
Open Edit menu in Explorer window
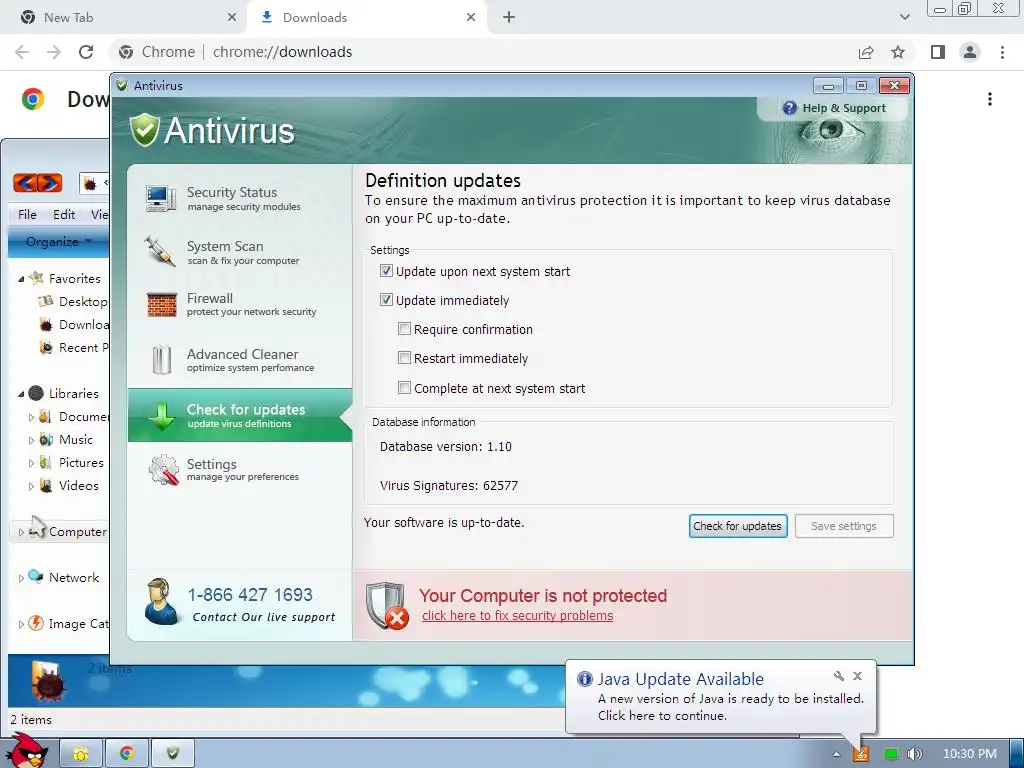(64, 214)
